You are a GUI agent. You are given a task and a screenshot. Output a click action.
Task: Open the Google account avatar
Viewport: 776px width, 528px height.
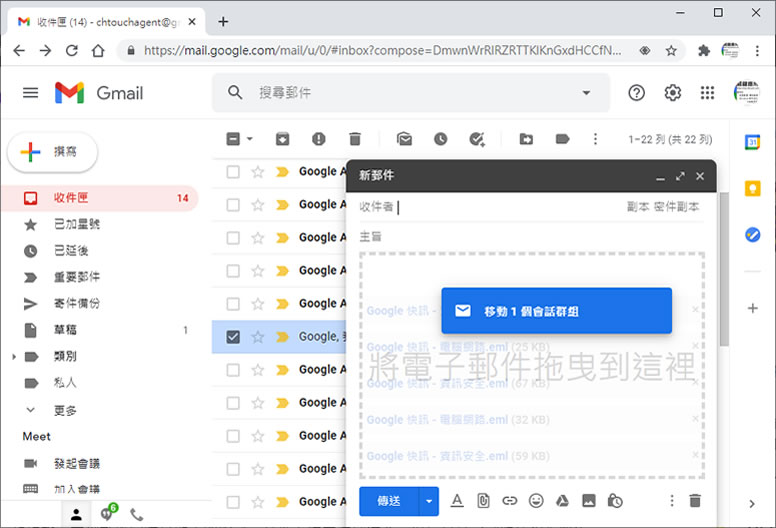pos(747,93)
